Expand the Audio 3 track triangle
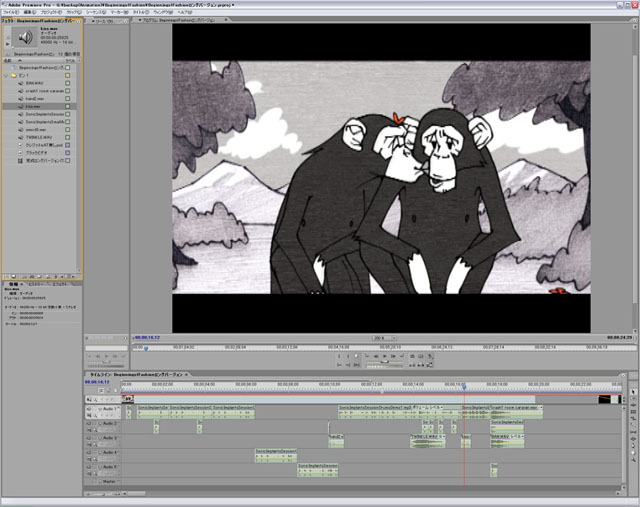Viewport: 640px width, 507px height. tap(100, 438)
